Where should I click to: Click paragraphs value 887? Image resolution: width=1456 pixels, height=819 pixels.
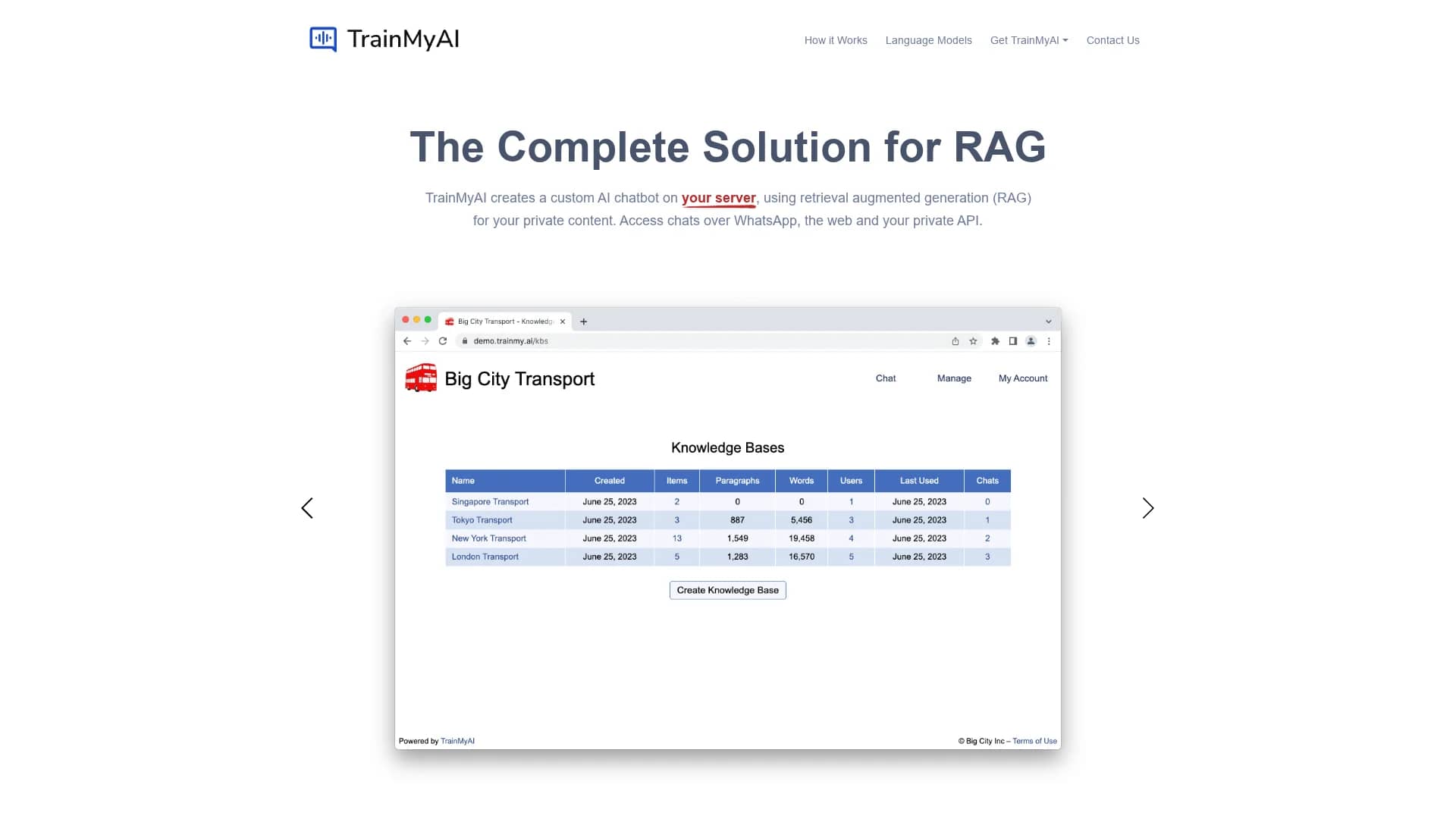737,520
